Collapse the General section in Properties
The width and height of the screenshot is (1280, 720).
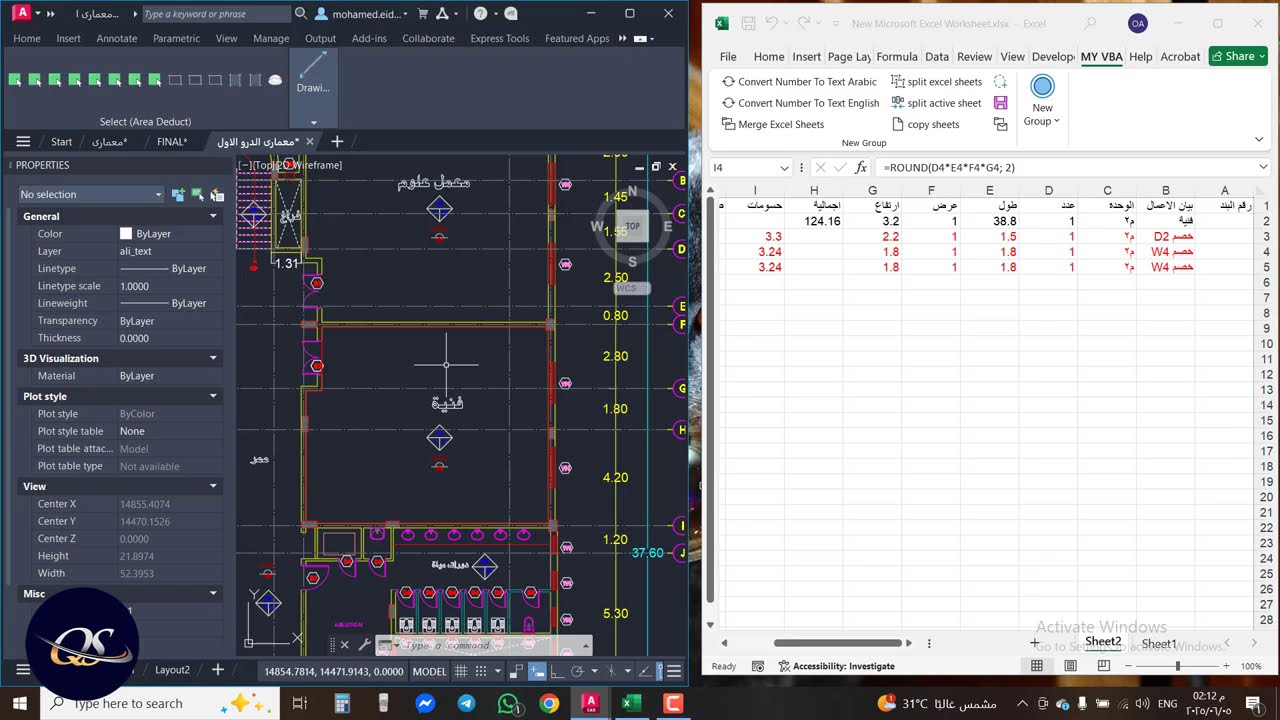(213, 216)
